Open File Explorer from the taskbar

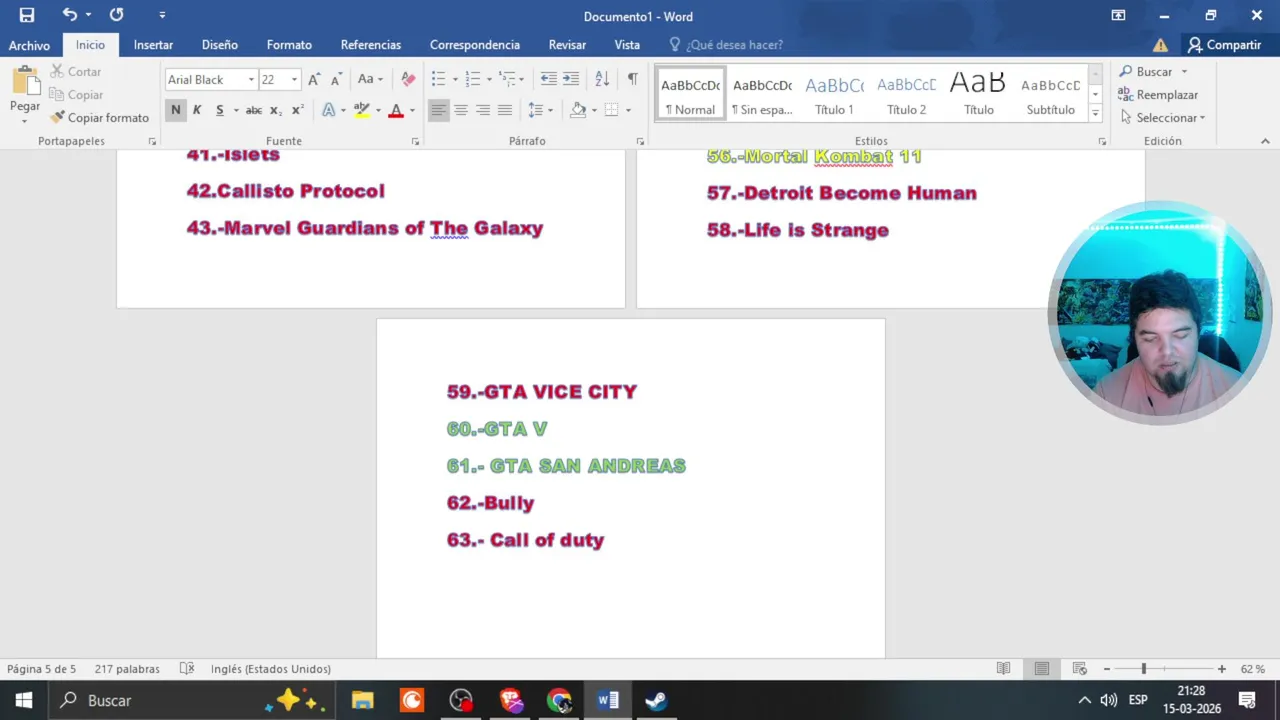point(363,700)
